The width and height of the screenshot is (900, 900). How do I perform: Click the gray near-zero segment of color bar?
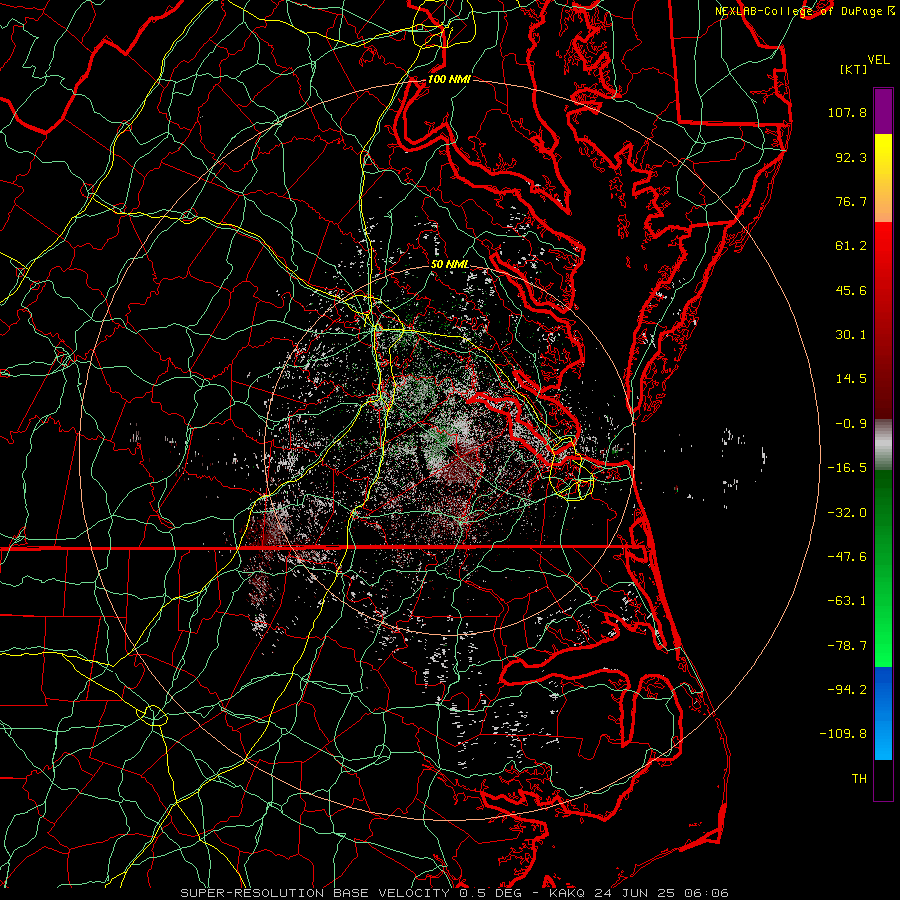883,443
